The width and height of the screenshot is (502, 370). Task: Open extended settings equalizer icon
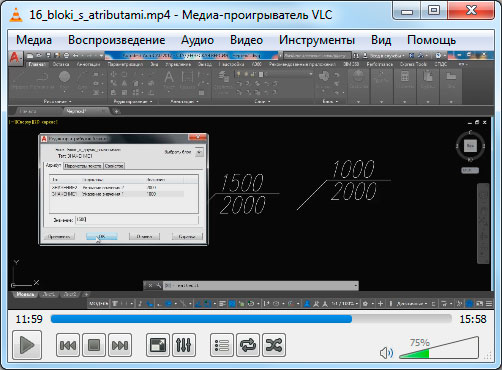[184, 345]
